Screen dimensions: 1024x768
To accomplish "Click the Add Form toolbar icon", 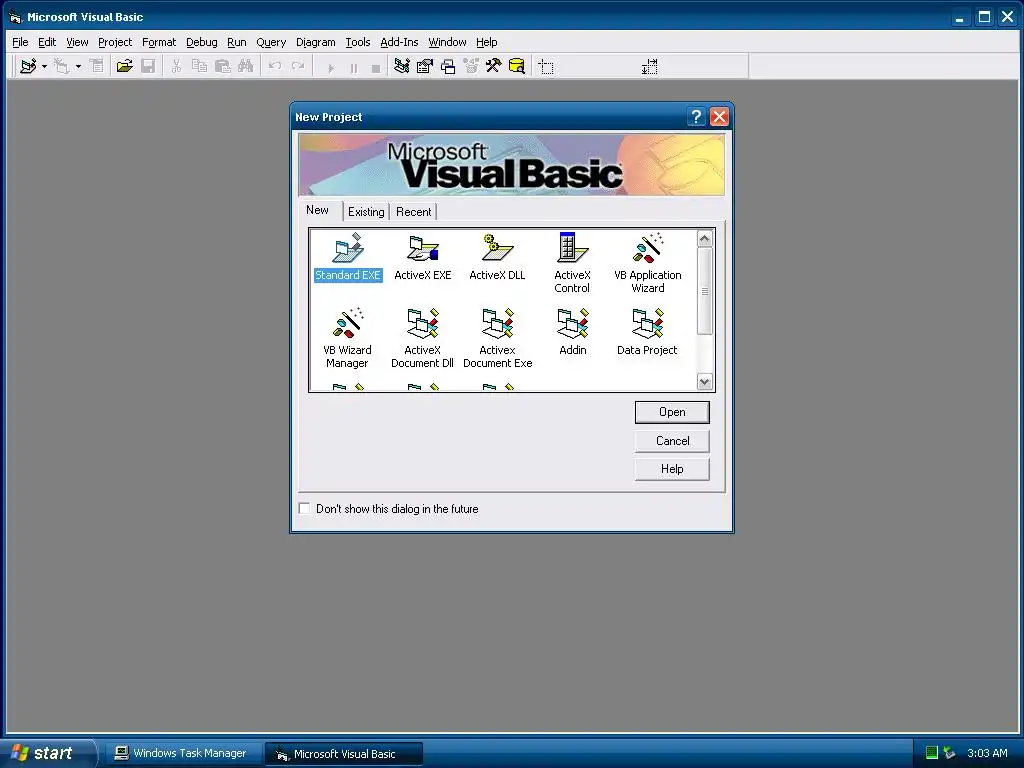I will tap(61, 66).
